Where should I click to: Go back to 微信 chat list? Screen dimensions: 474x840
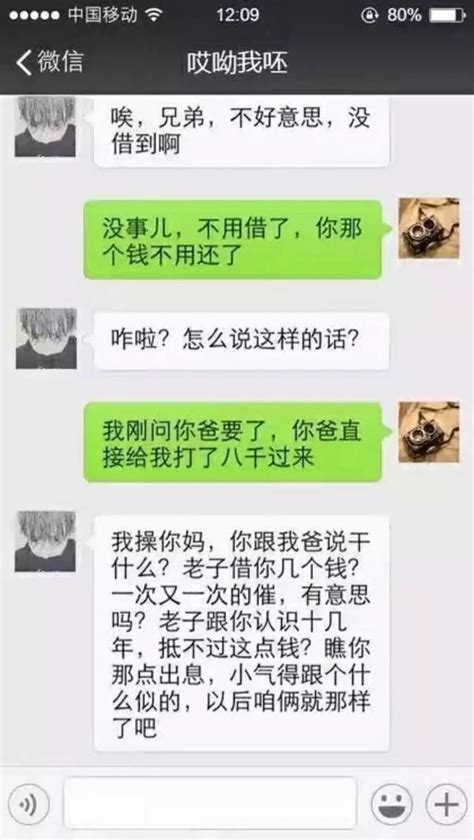click(49, 62)
